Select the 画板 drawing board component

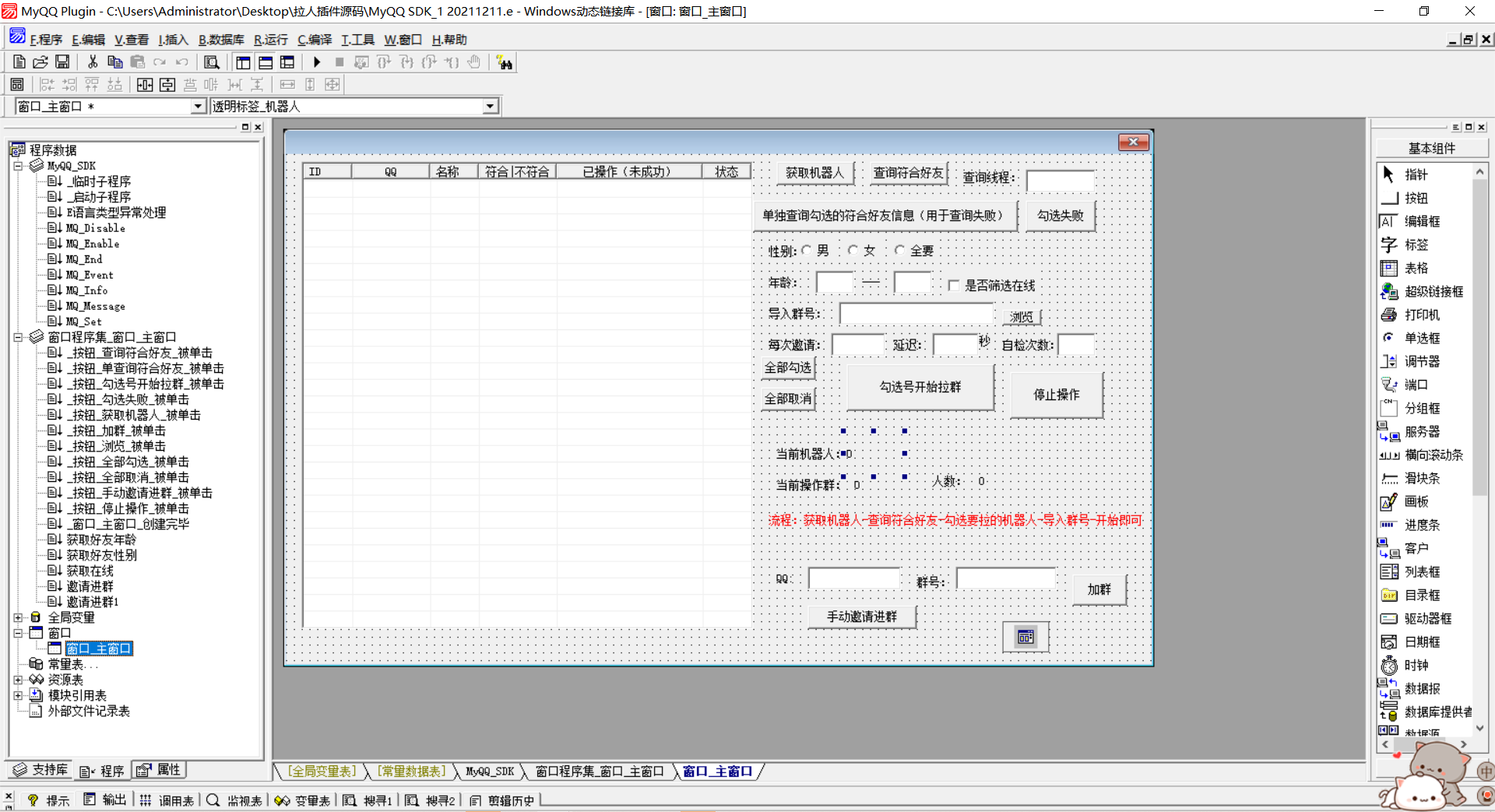click(1416, 501)
